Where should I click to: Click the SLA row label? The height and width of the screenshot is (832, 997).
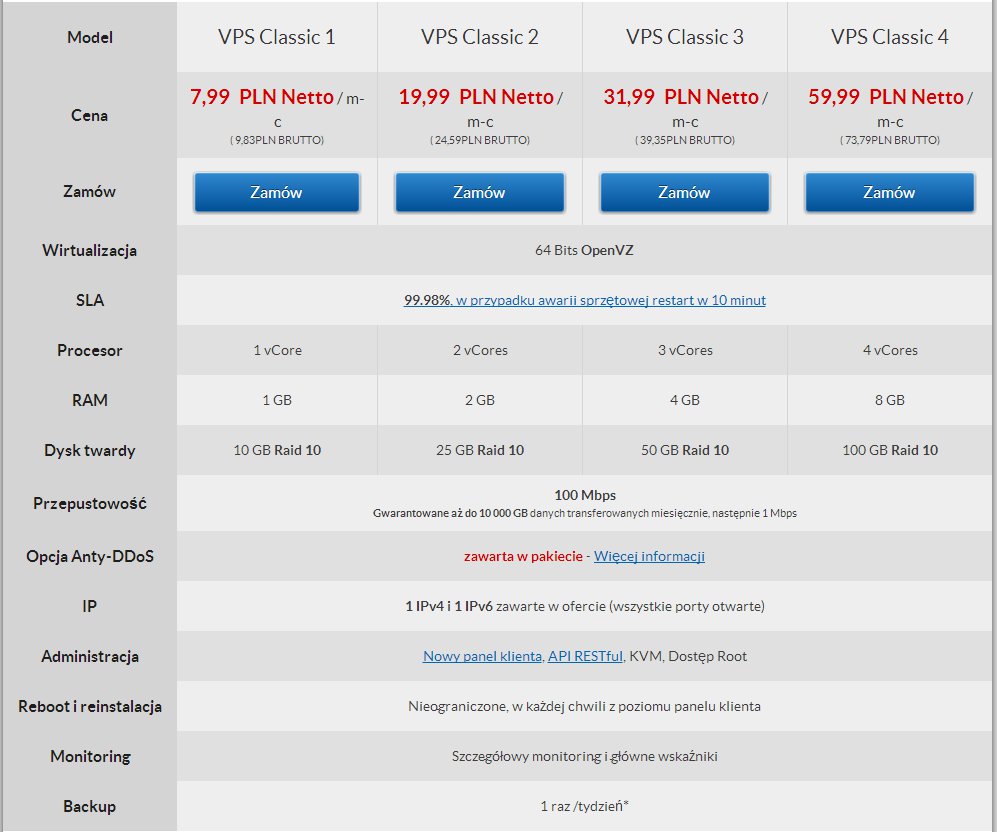click(x=90, y=300)
